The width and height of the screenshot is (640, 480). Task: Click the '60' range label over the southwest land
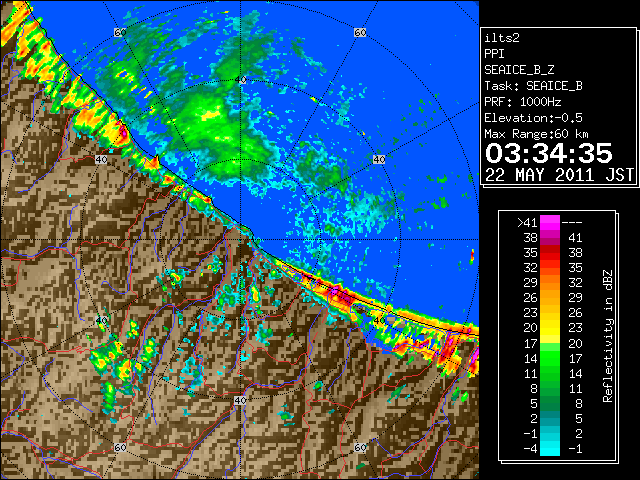click(x=120, y=448)
